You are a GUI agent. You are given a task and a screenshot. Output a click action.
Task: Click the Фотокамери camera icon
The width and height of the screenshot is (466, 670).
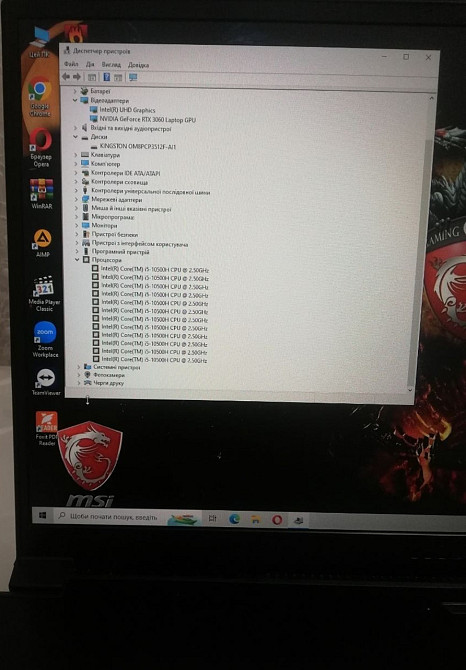88,375
